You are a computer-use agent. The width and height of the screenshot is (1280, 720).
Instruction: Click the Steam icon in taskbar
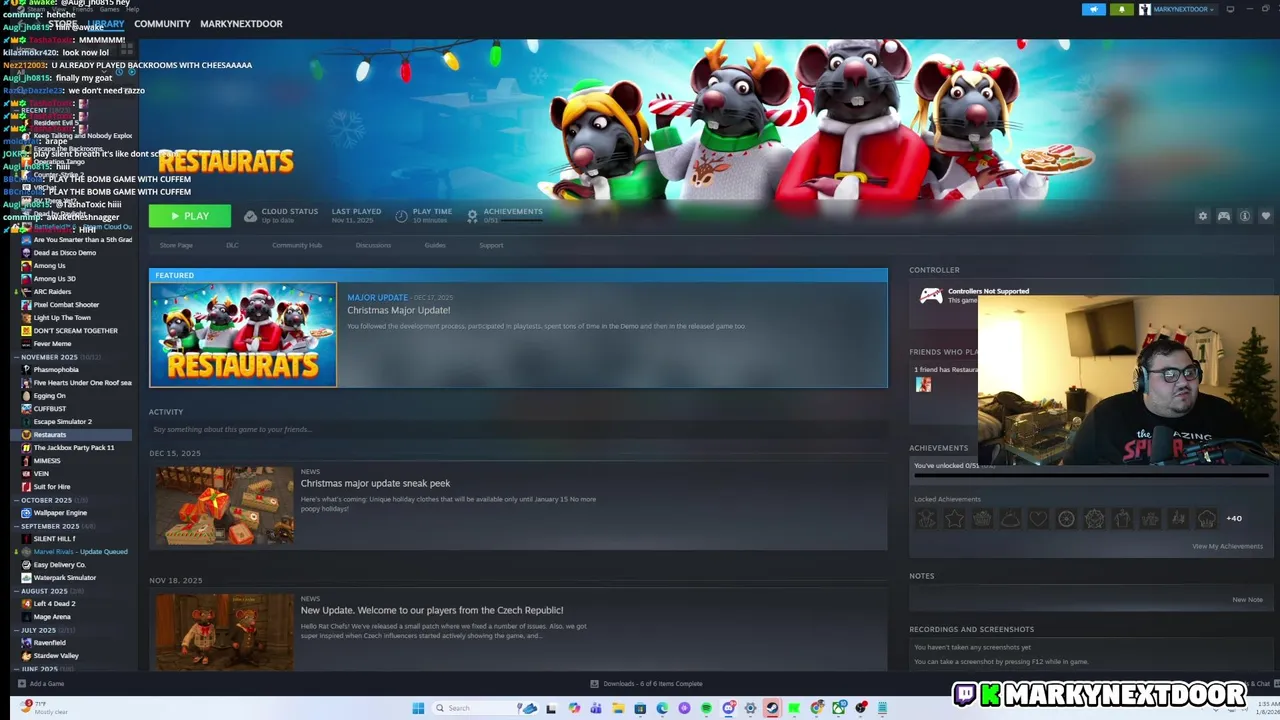point(772,708)
